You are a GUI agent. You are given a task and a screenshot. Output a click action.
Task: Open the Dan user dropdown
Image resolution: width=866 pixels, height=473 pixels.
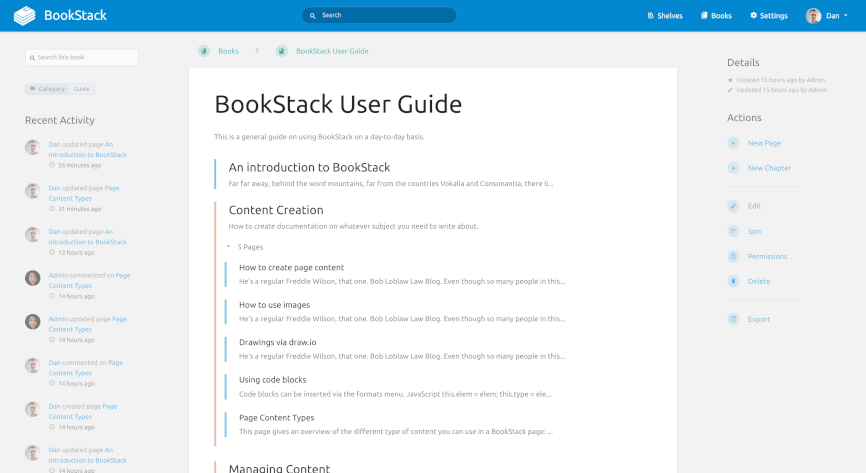827,15
